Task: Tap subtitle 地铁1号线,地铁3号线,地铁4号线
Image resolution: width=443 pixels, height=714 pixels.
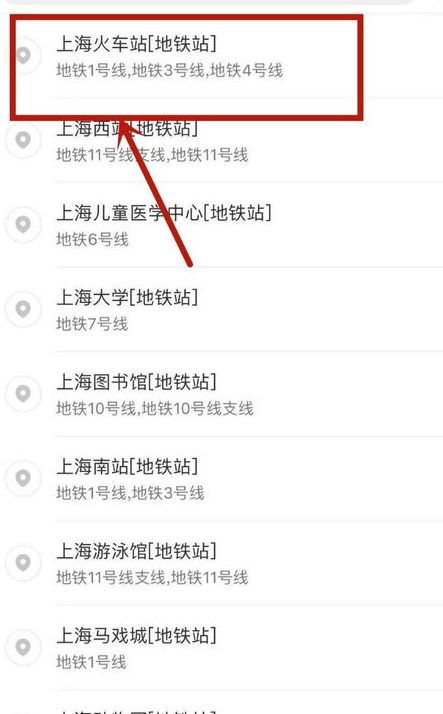Action: click(169, 71)
